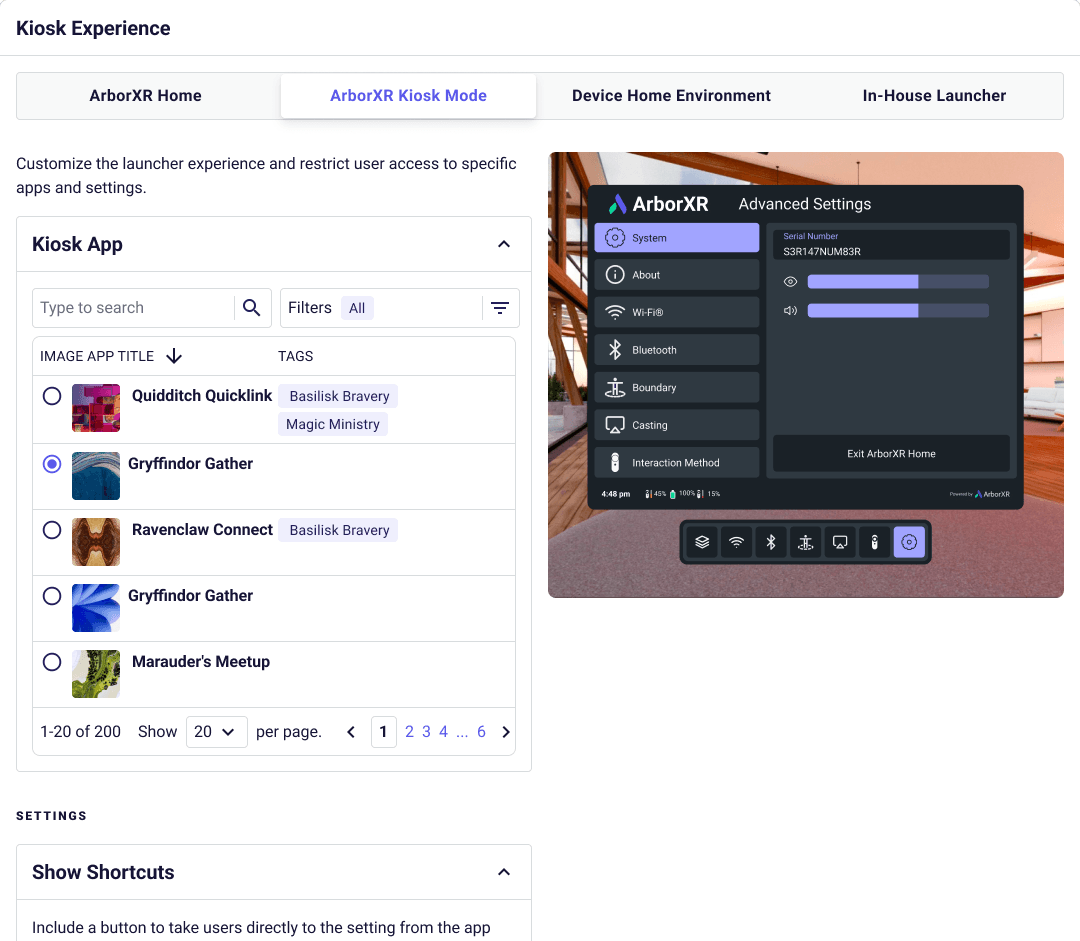Click the About info icon in preview

(x=614, y=275)
